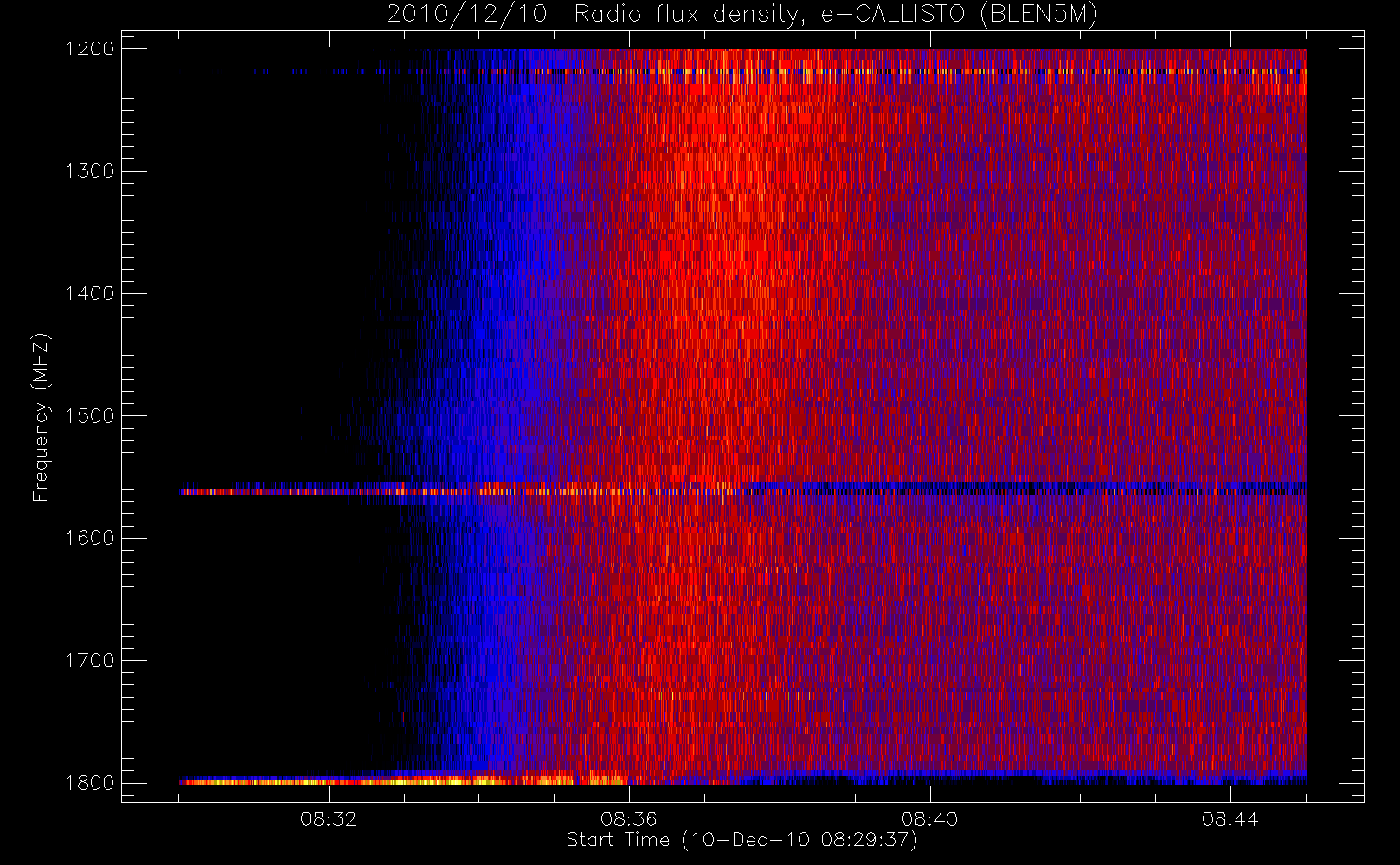Click the 08:40 time tick label
The height and width of the screenshot is (865, 1400).
click(x=930, y=819)
